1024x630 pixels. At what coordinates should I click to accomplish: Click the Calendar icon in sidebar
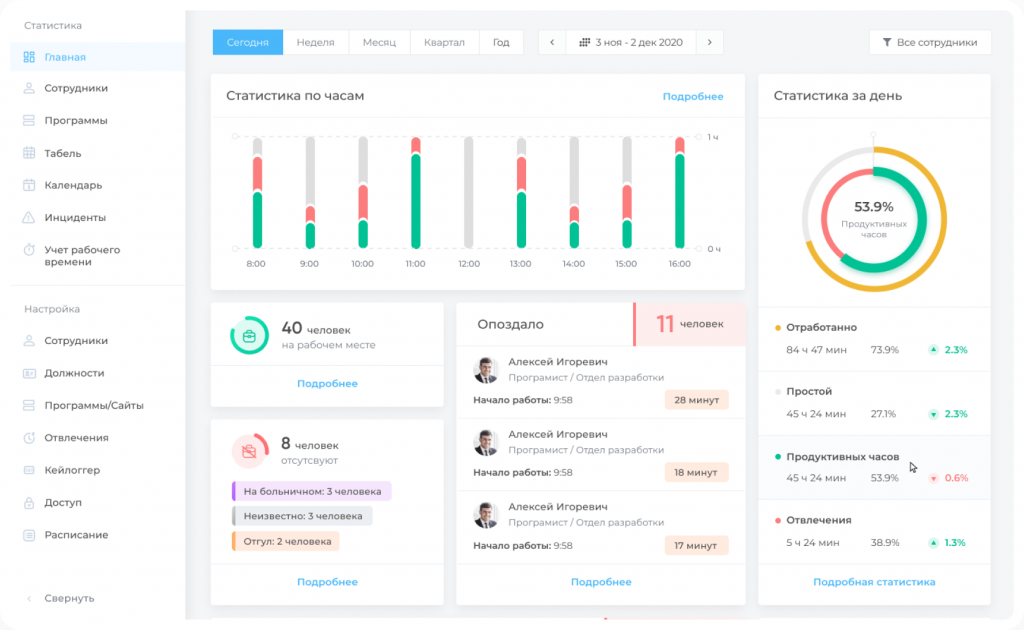pyautogui.click(x=30, y=185)
